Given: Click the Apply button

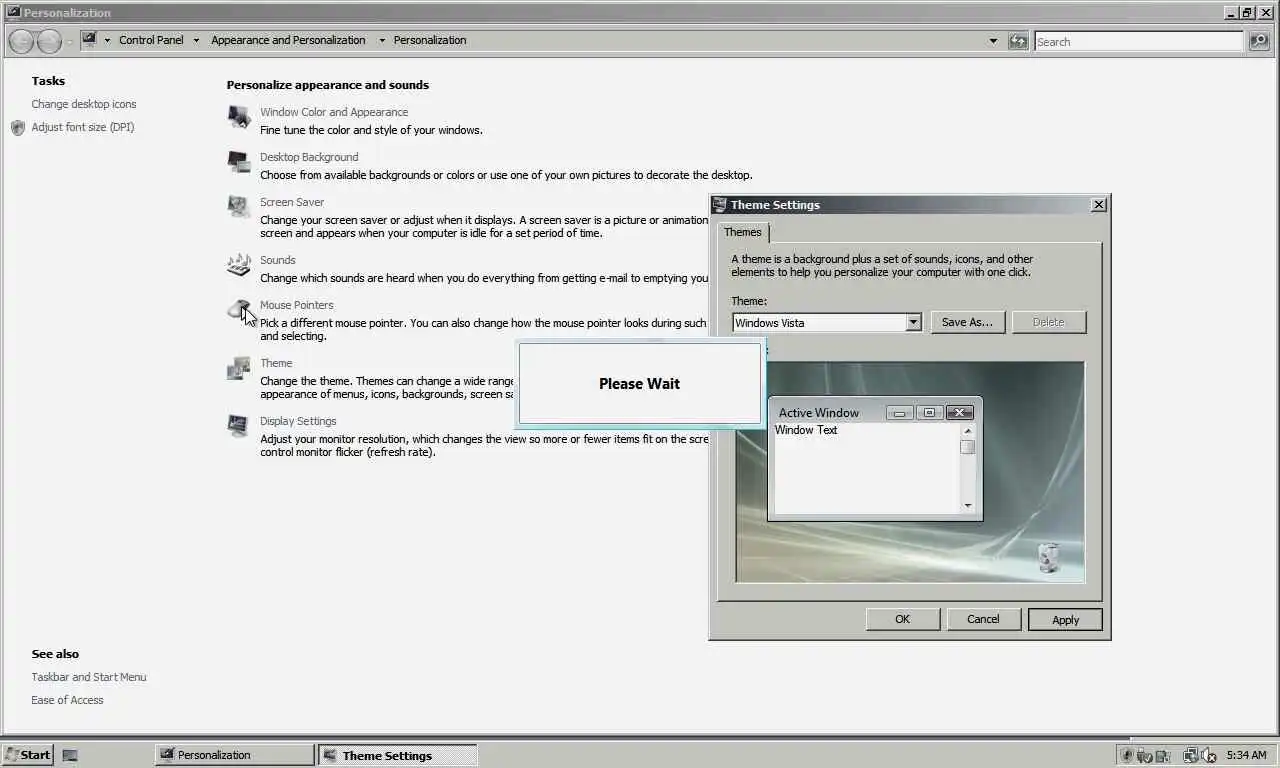Looking at the screenshot, I should [x=1065, y=620].
